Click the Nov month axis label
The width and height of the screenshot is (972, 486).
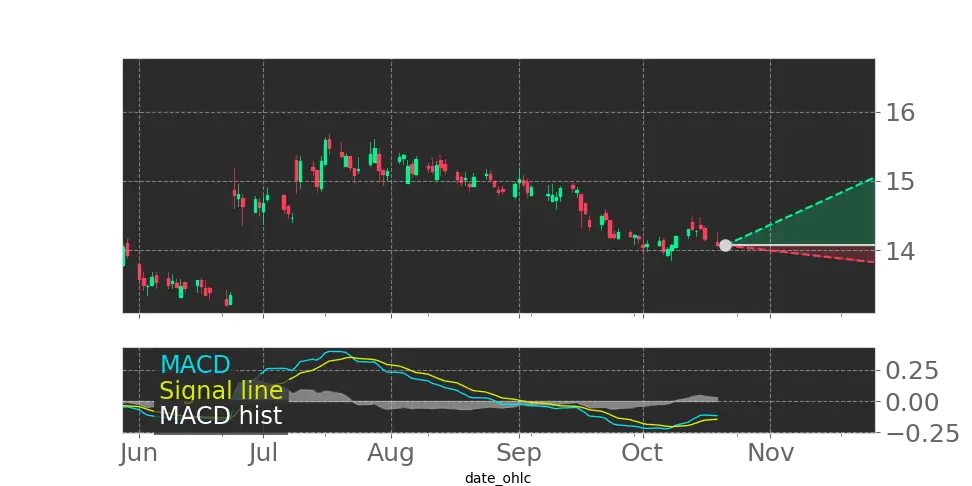[771, 453]
